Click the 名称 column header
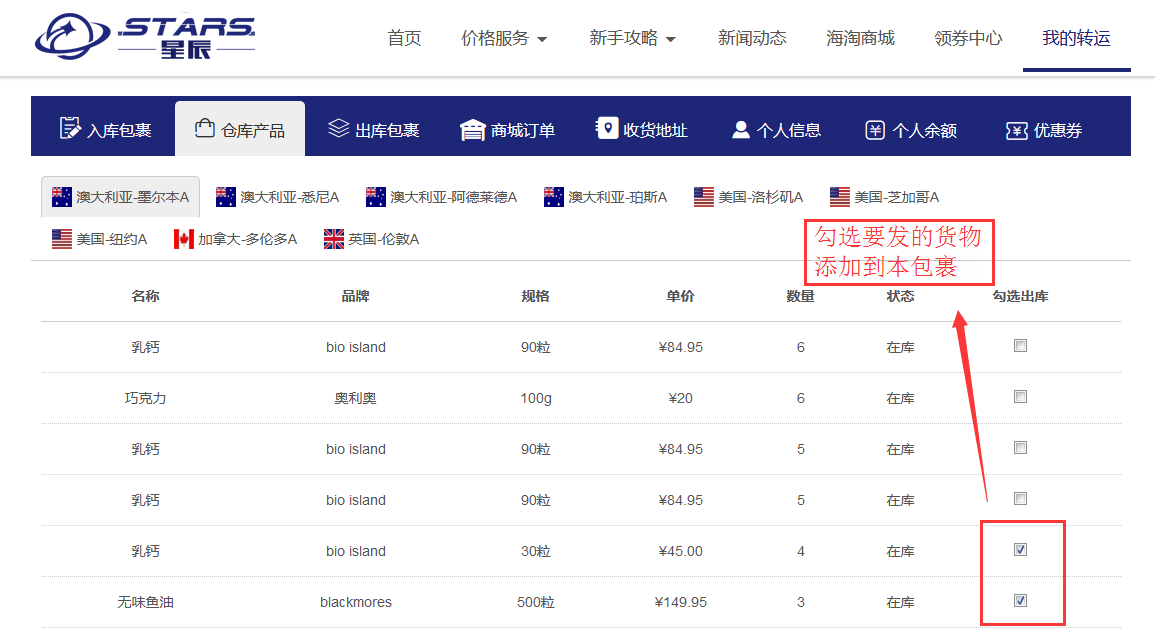This screenshot has width=1155, height=636. coord(145,296)
